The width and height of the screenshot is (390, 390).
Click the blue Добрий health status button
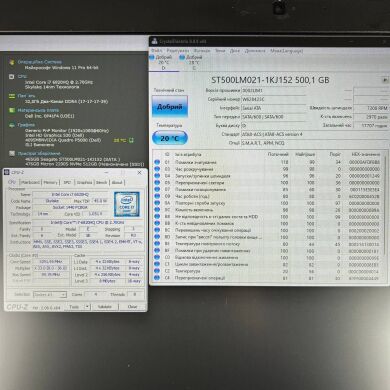[170, 107]
